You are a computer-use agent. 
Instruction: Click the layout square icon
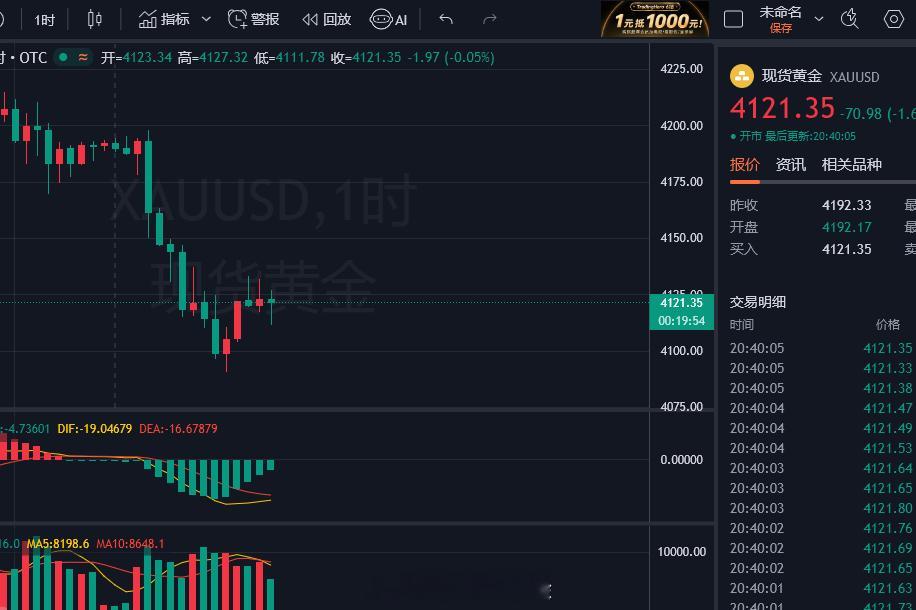click(733, 19)
